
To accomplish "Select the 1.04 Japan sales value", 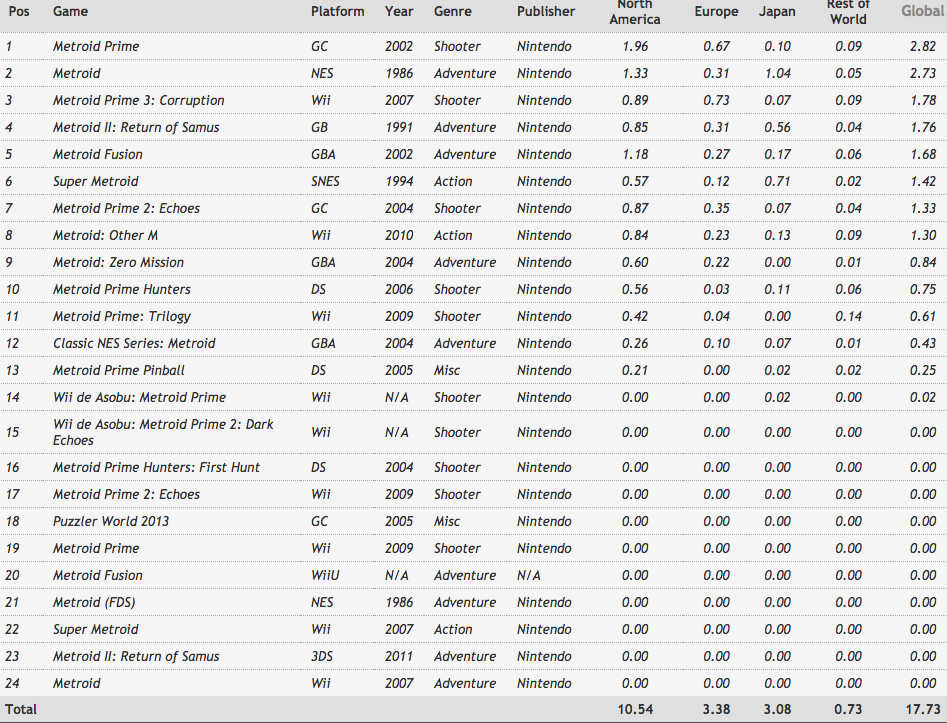I will point(777,74).
